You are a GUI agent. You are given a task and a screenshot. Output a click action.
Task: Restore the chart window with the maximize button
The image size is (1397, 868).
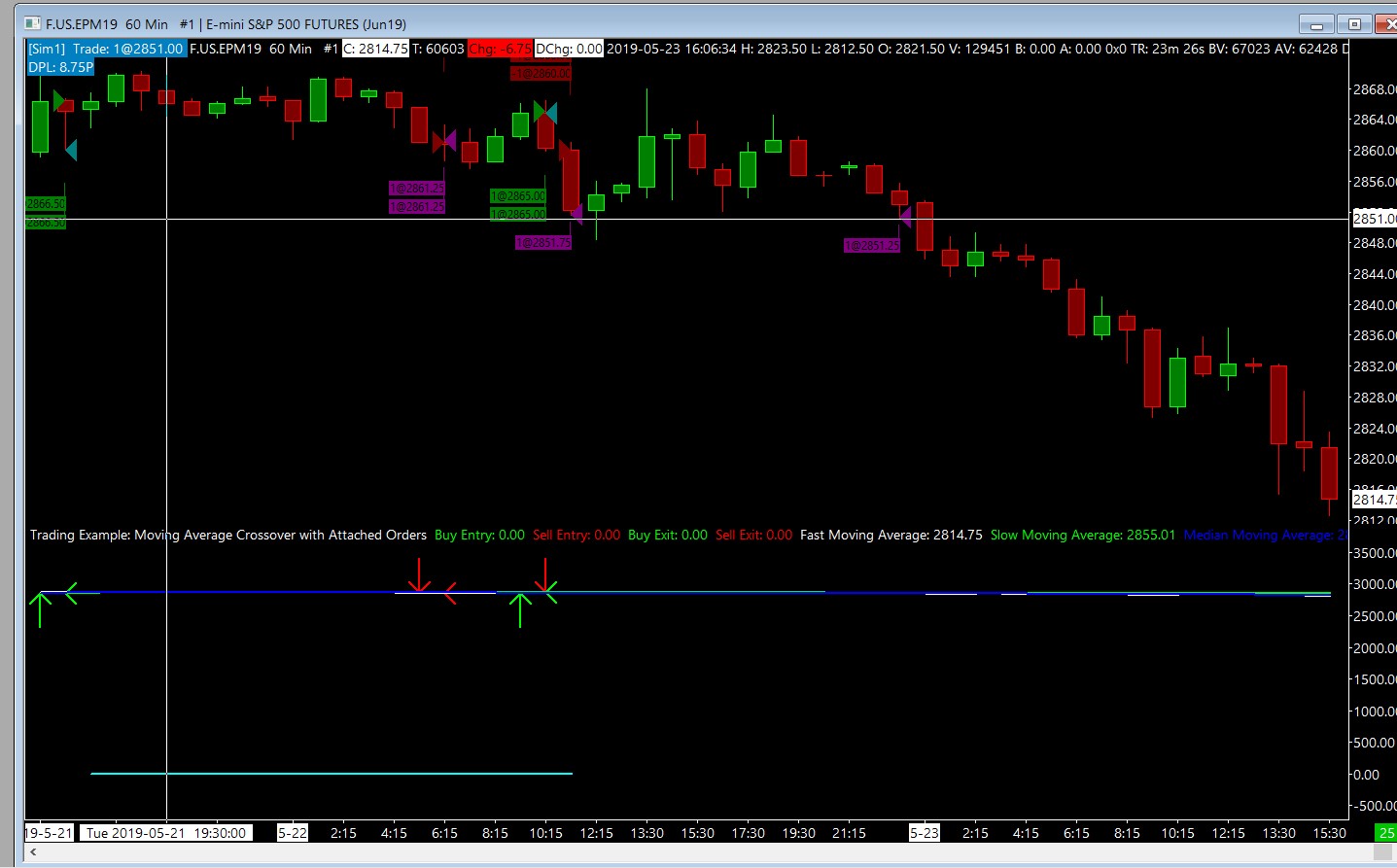(1354, 23)
